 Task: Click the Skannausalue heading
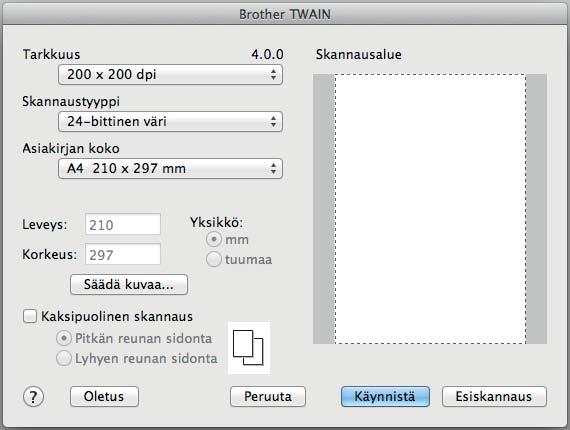pyautogui.click(x=359, y=55)
